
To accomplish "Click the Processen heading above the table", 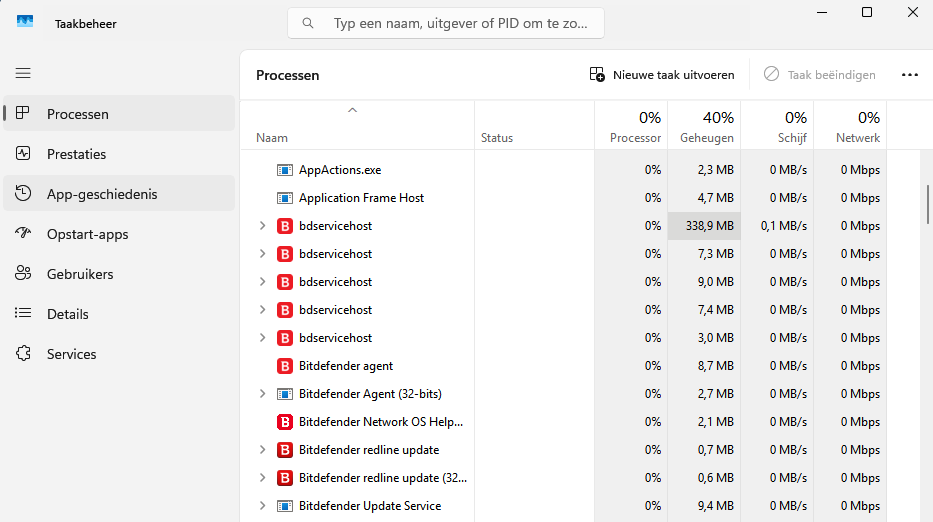I will pyautogui.click(x=287, y=75).
